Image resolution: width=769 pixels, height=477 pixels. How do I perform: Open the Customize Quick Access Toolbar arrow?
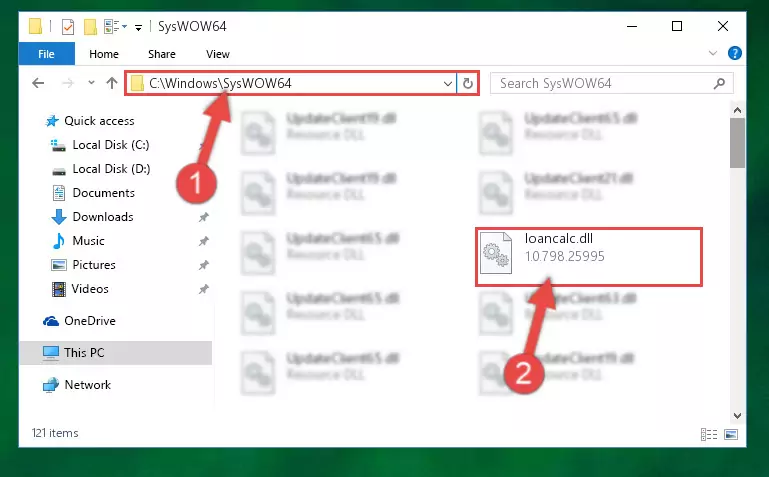point(139,27)
